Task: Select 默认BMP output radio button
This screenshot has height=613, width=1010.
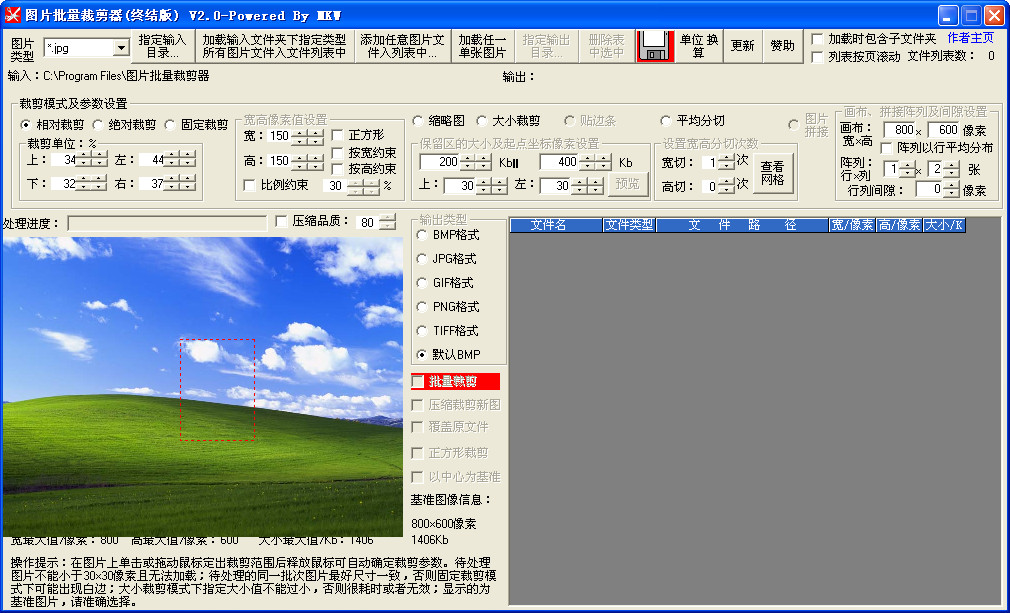Action: coord(422,355)
